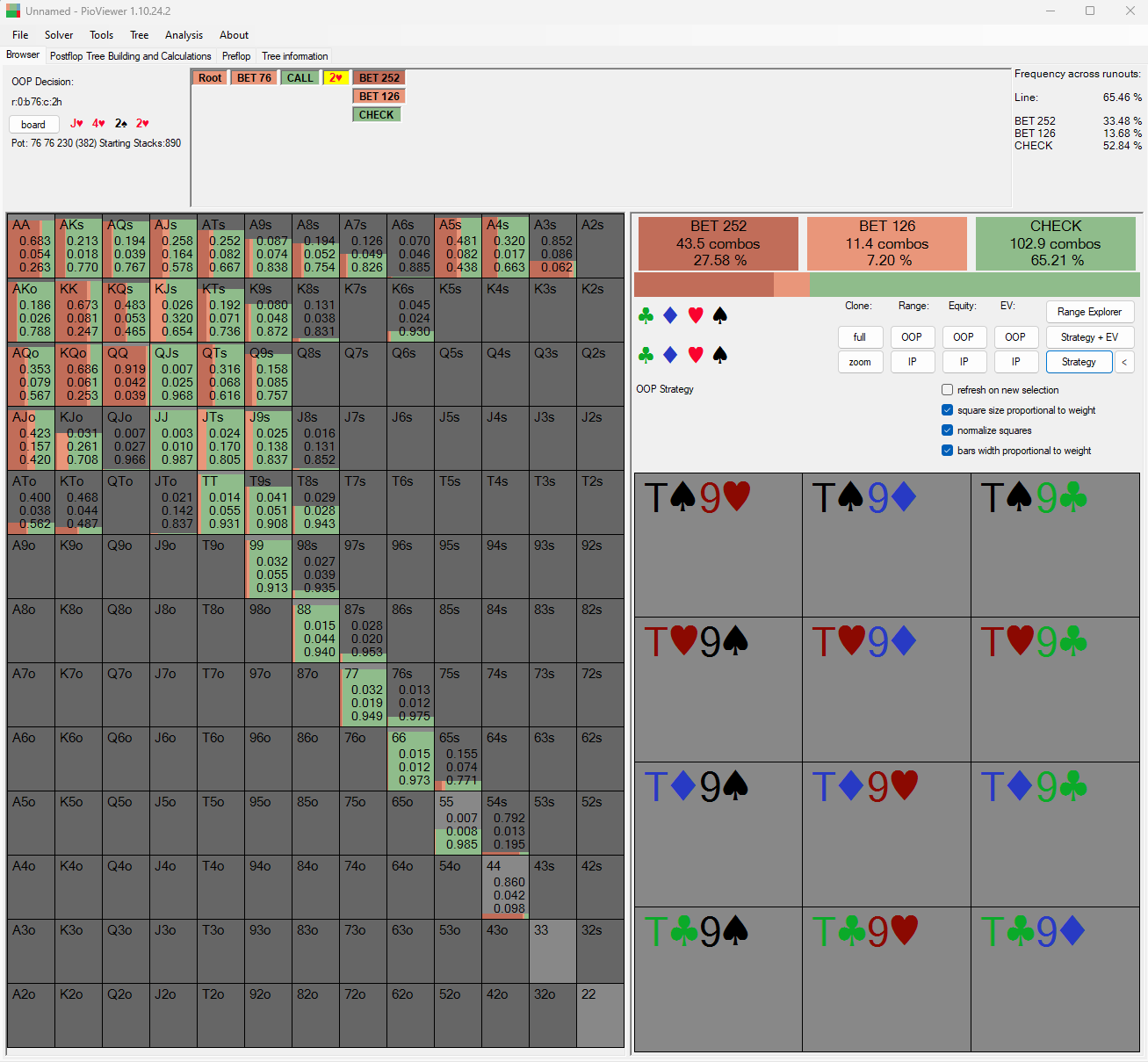
Task: Open the Preflop tab
Action: click(235, 56)
